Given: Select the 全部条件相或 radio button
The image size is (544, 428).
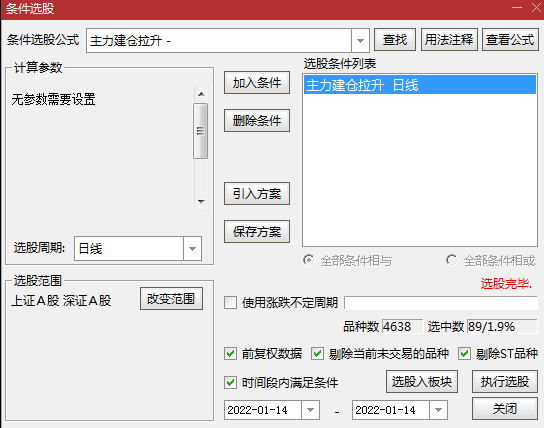Looking at the screenshot, I should 451,260.
